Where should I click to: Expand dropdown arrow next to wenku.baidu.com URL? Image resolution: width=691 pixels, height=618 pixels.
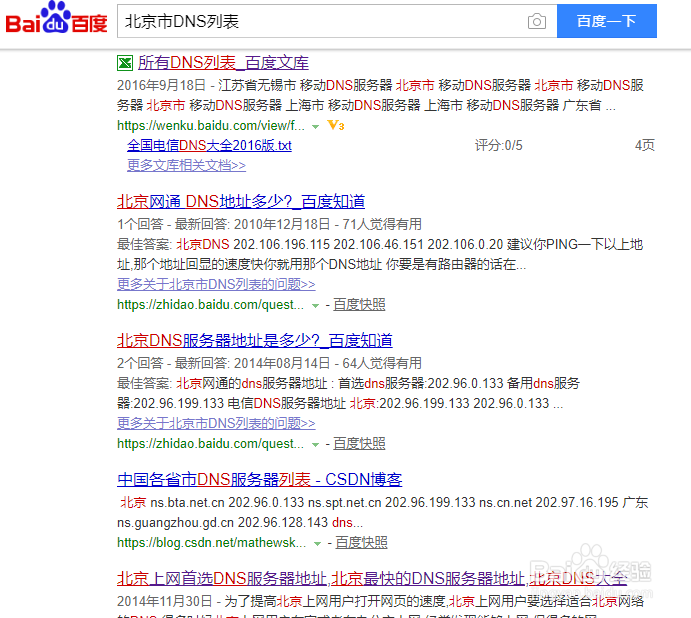[315, 127]
